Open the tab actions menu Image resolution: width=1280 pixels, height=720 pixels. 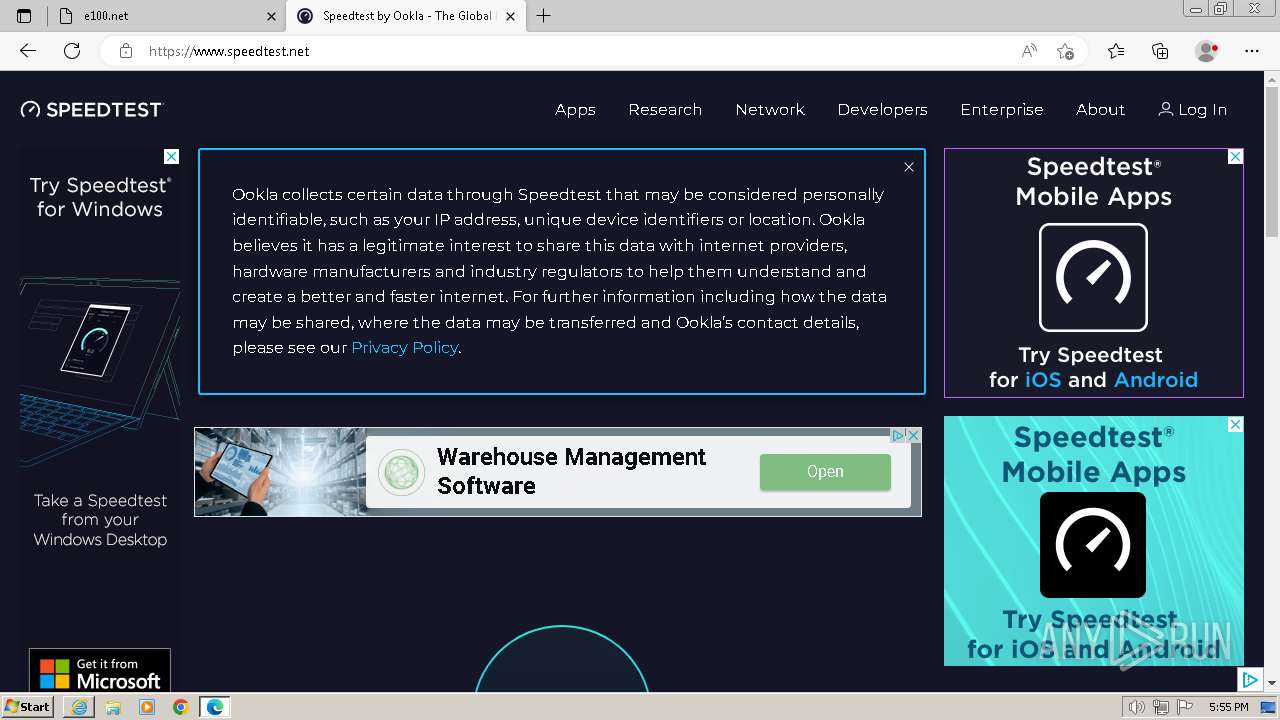point(24,16)
